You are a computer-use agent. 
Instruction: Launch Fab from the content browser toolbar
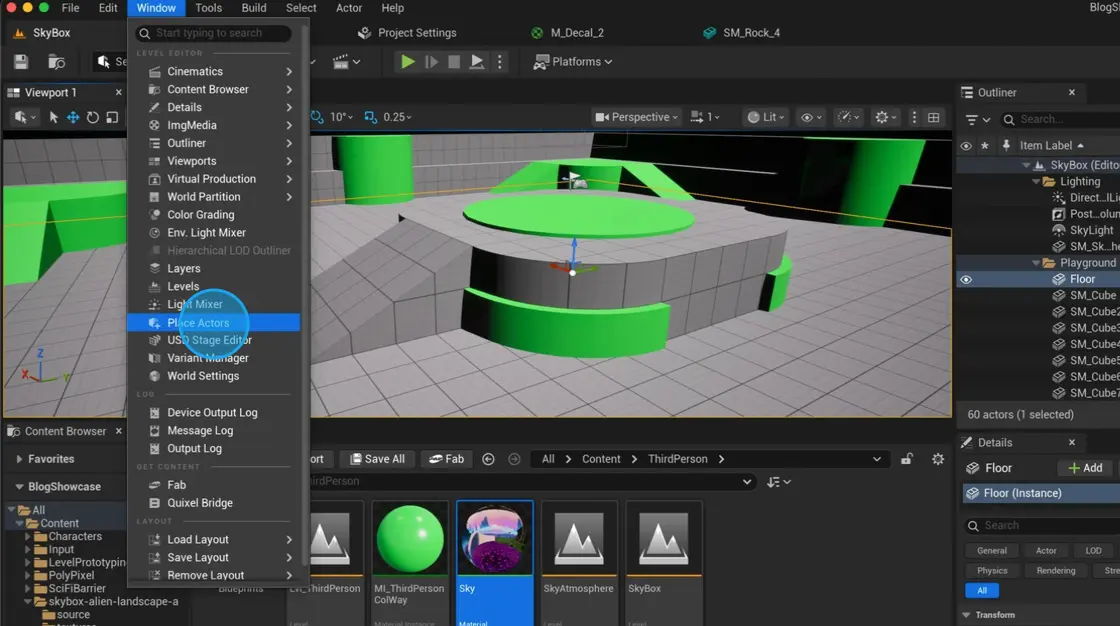tap(446, 458)
